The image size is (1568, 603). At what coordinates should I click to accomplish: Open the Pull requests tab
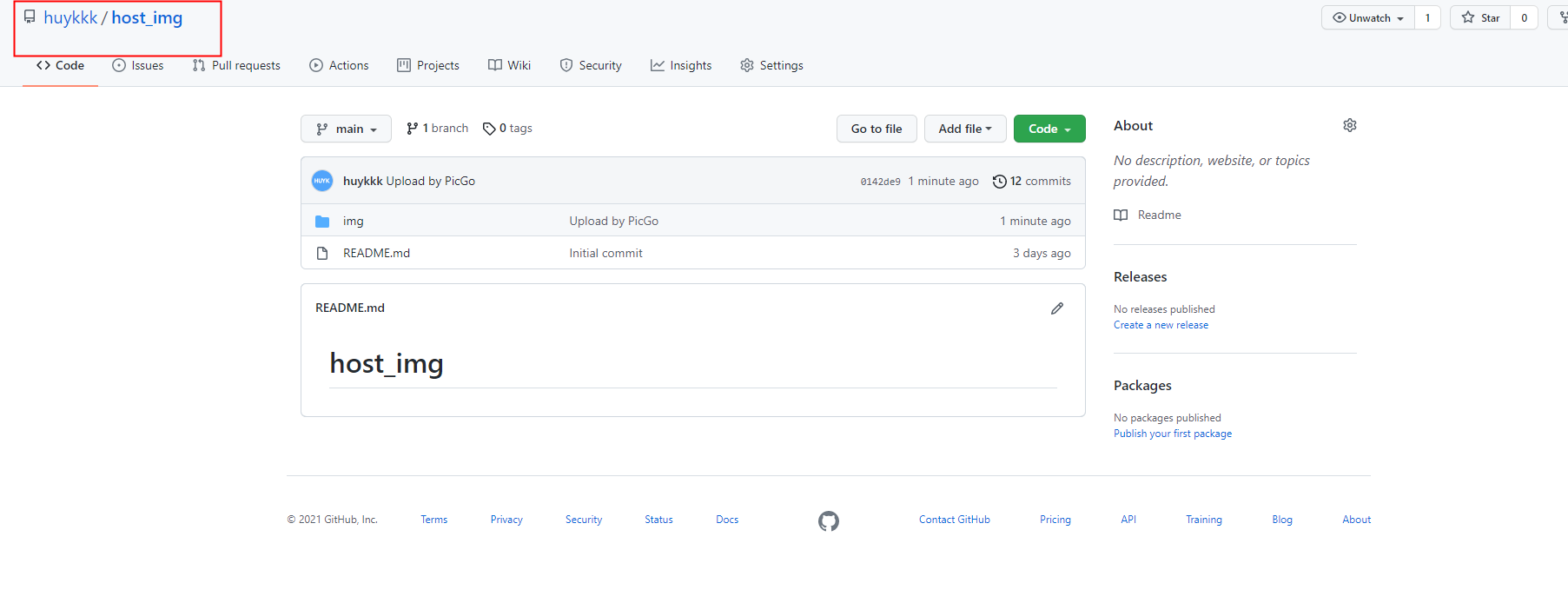coord(236,65)
